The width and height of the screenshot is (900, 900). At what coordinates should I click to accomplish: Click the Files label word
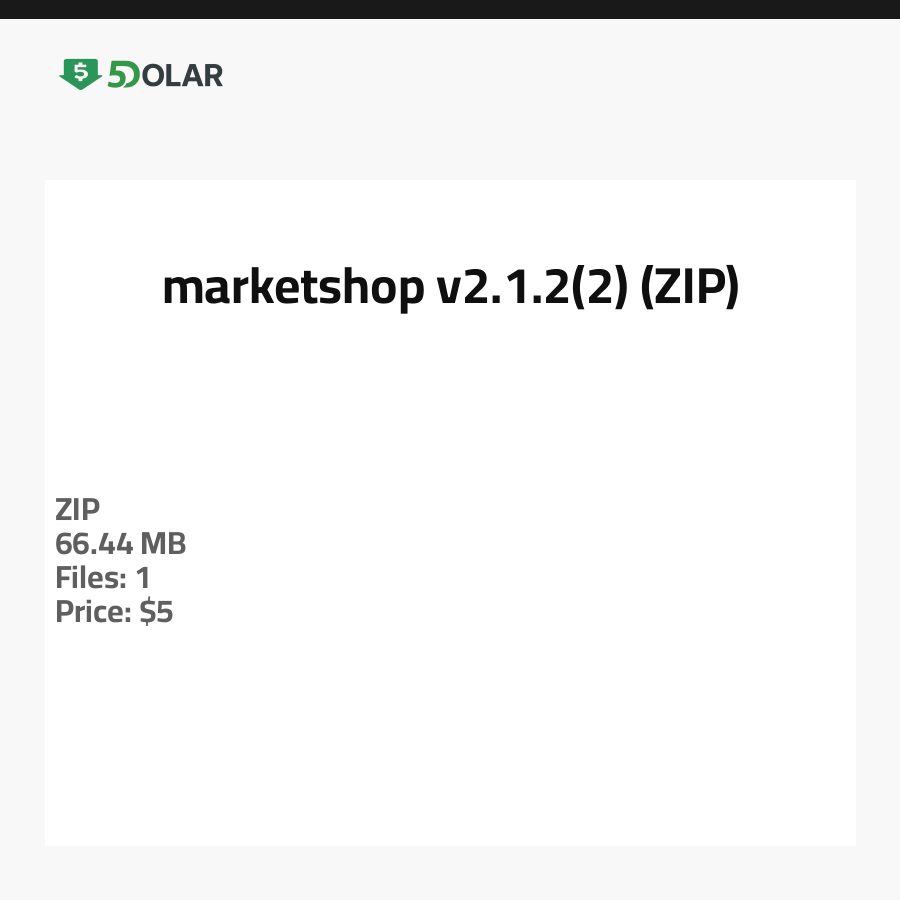coord(88,578)
